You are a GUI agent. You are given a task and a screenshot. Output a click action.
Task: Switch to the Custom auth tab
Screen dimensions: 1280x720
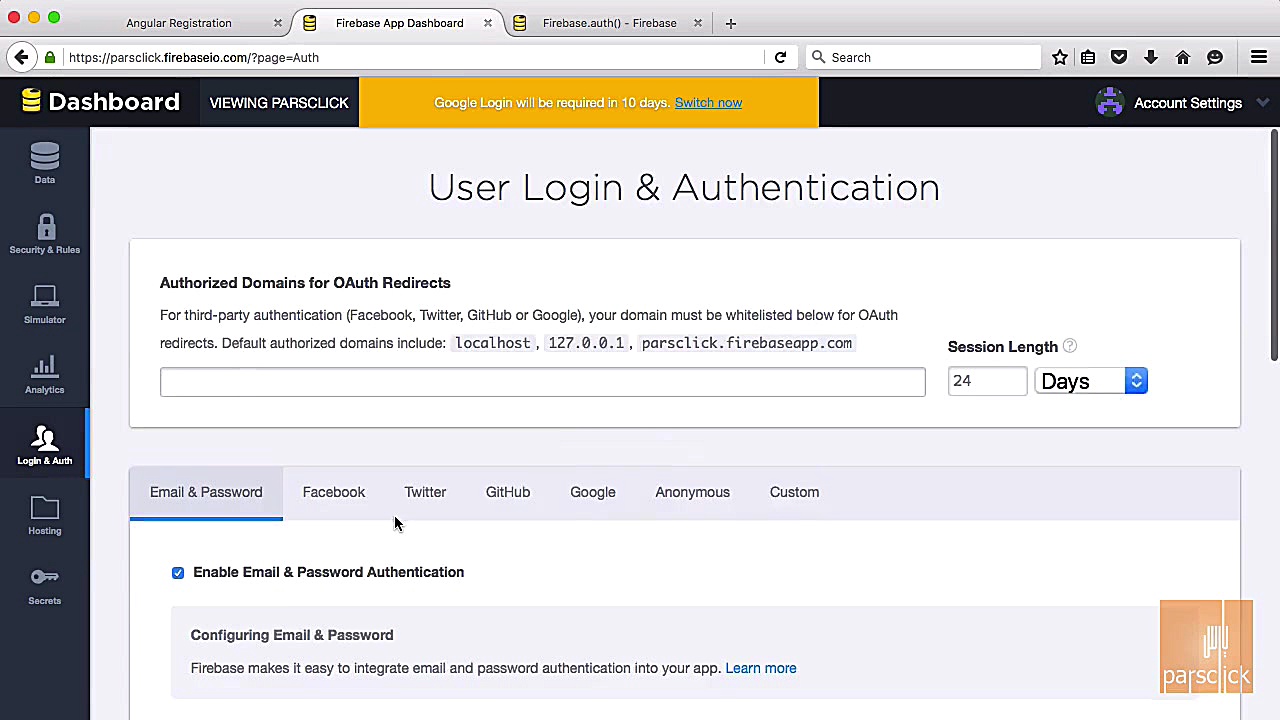tap(794, 492)
